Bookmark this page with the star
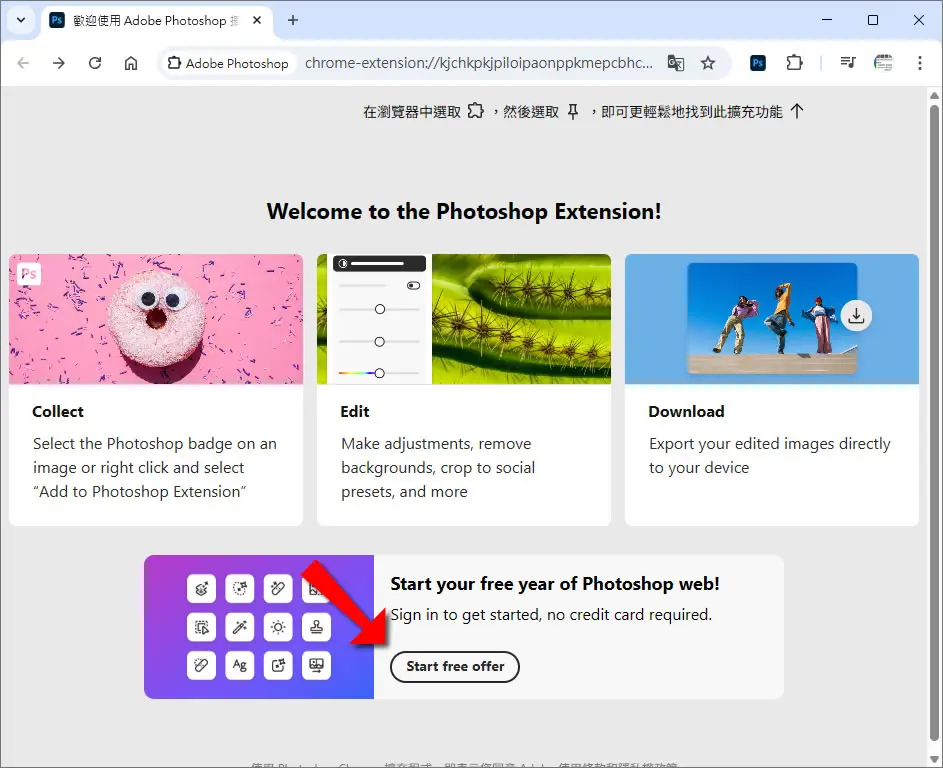This screenshot has height=768, width=943. [708, 63]
